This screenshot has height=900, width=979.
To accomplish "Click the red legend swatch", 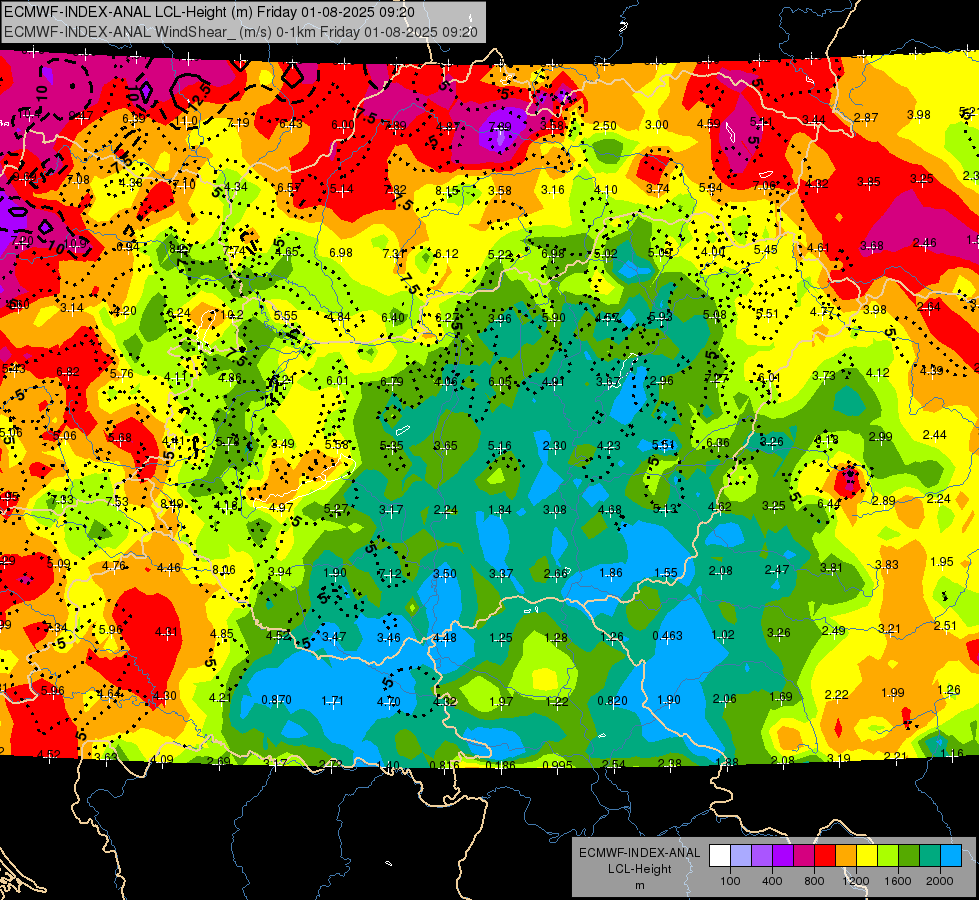I will (x=825, y=856).
